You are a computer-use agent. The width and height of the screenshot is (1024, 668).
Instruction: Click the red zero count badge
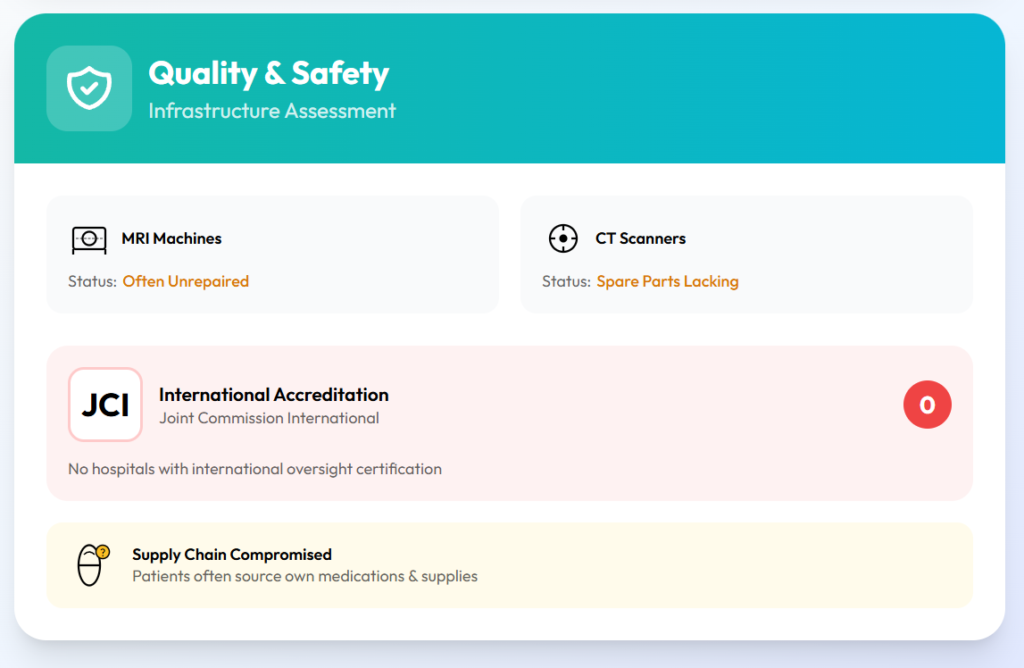point(927,404)
